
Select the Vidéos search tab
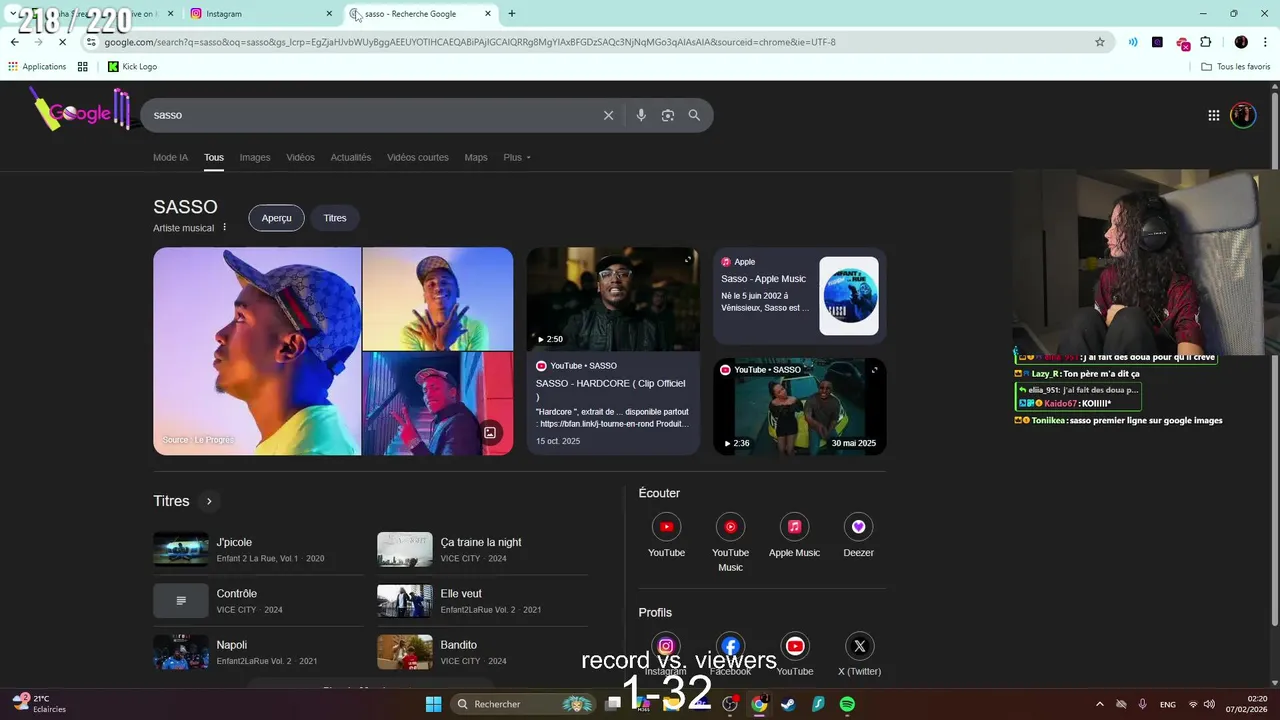[x=300, y=157]
